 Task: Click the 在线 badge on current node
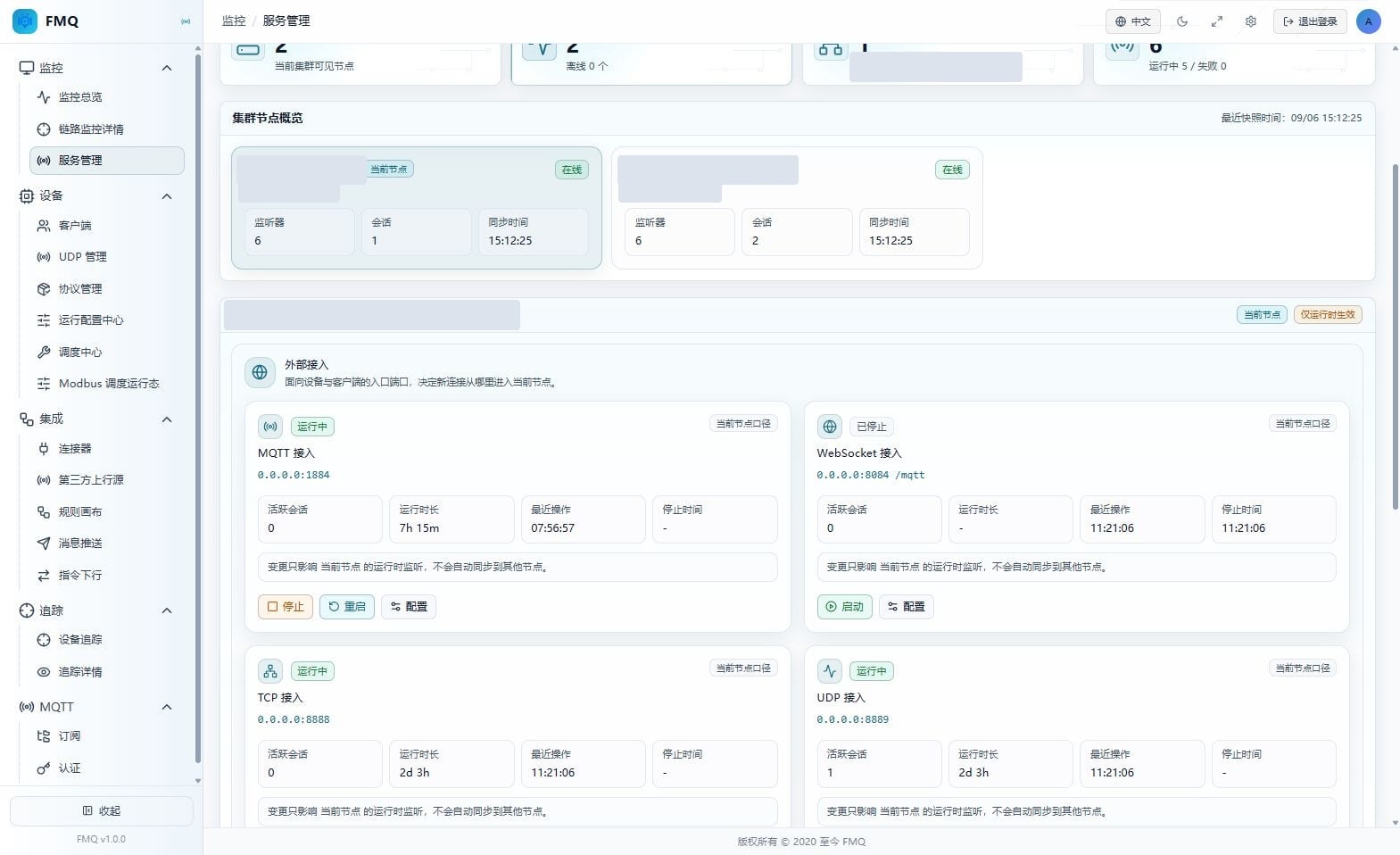tap(572, 170)
